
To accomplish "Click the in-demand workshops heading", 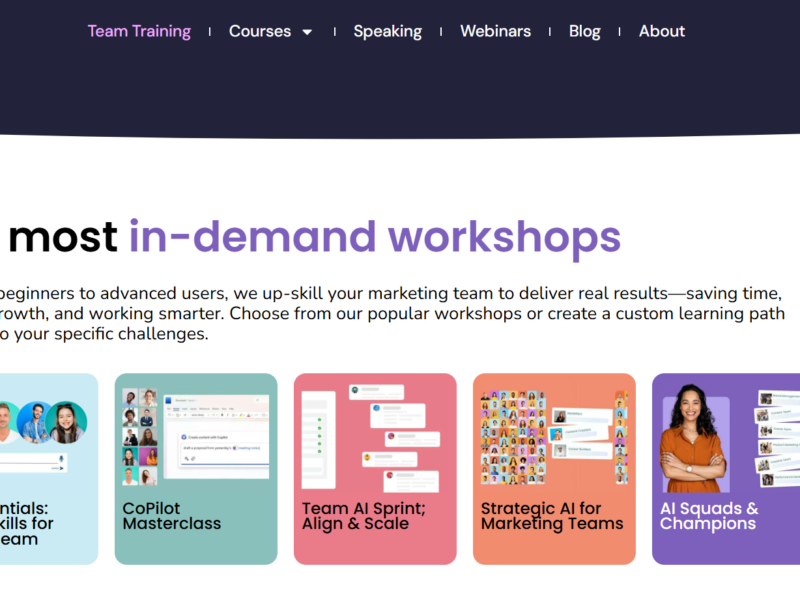I will [310, 237].
